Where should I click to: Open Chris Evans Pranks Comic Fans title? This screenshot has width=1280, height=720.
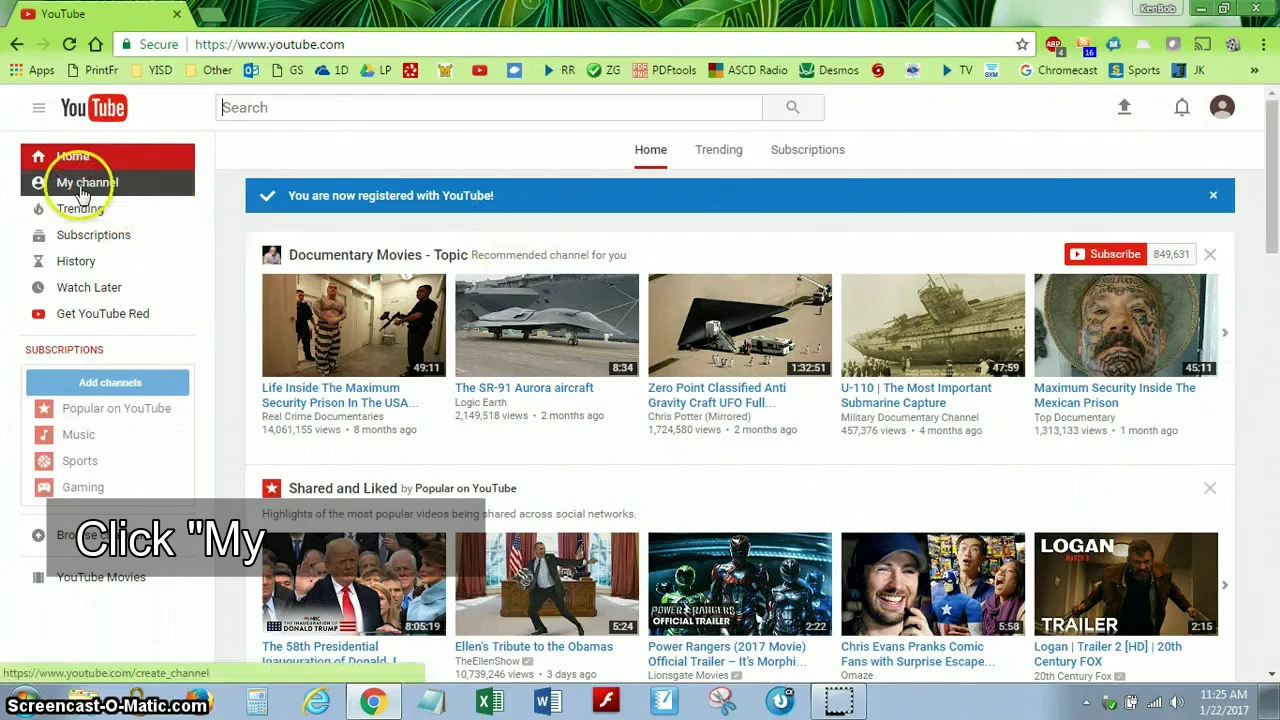pos(919,654)
